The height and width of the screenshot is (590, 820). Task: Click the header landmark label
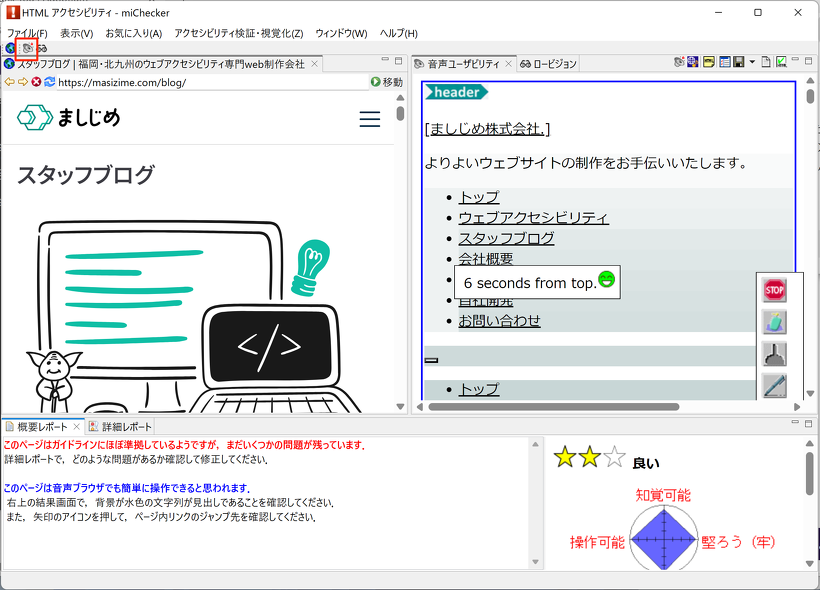pos(456,92)
